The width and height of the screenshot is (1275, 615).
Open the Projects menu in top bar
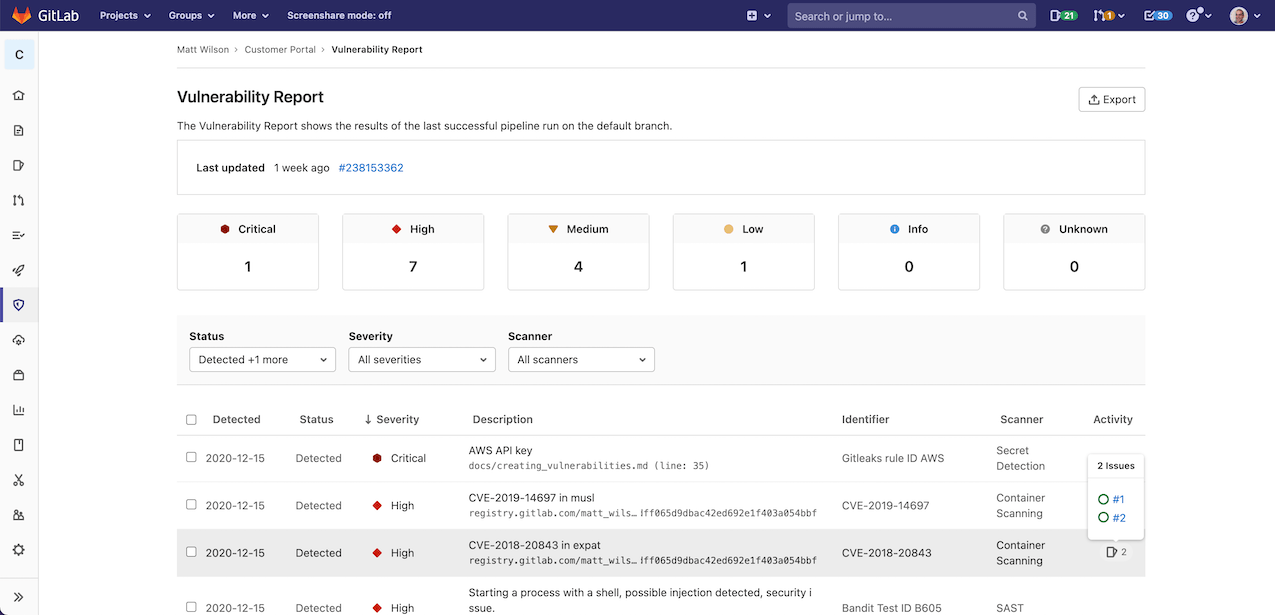click(125, 16)
